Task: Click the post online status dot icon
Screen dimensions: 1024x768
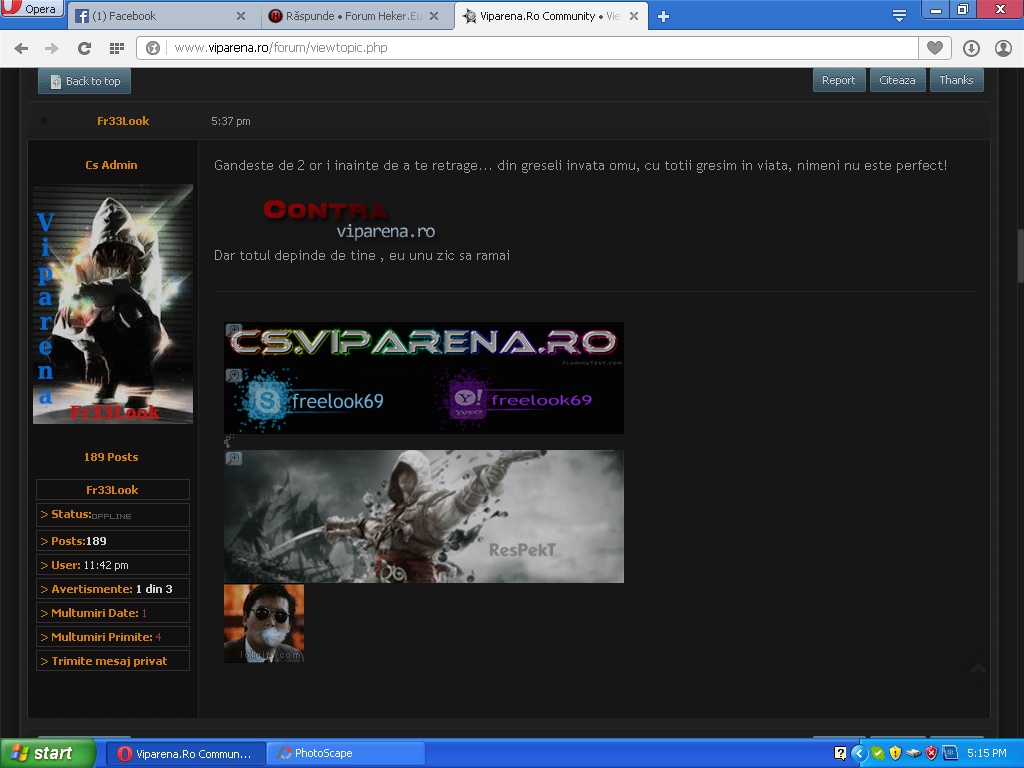Action: [x=44, y=120]
